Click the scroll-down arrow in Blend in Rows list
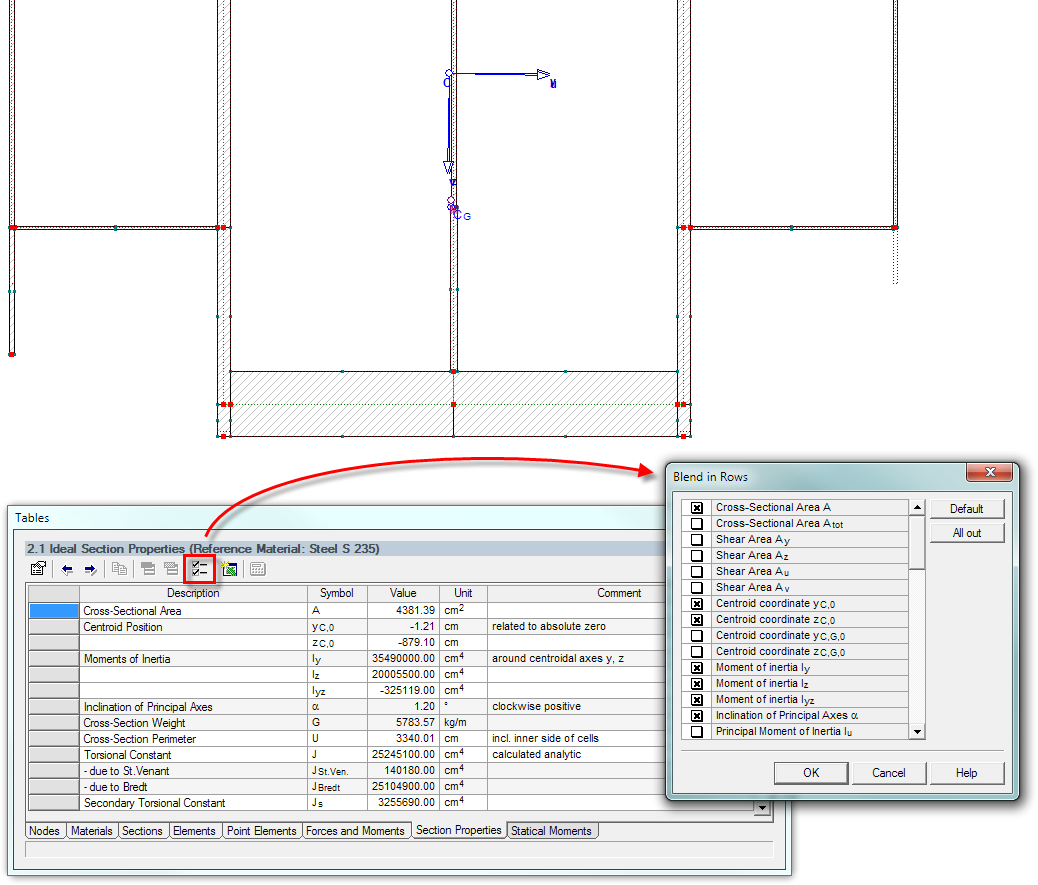This screenshot has width=1038, height=885. [x=917, y=731]
